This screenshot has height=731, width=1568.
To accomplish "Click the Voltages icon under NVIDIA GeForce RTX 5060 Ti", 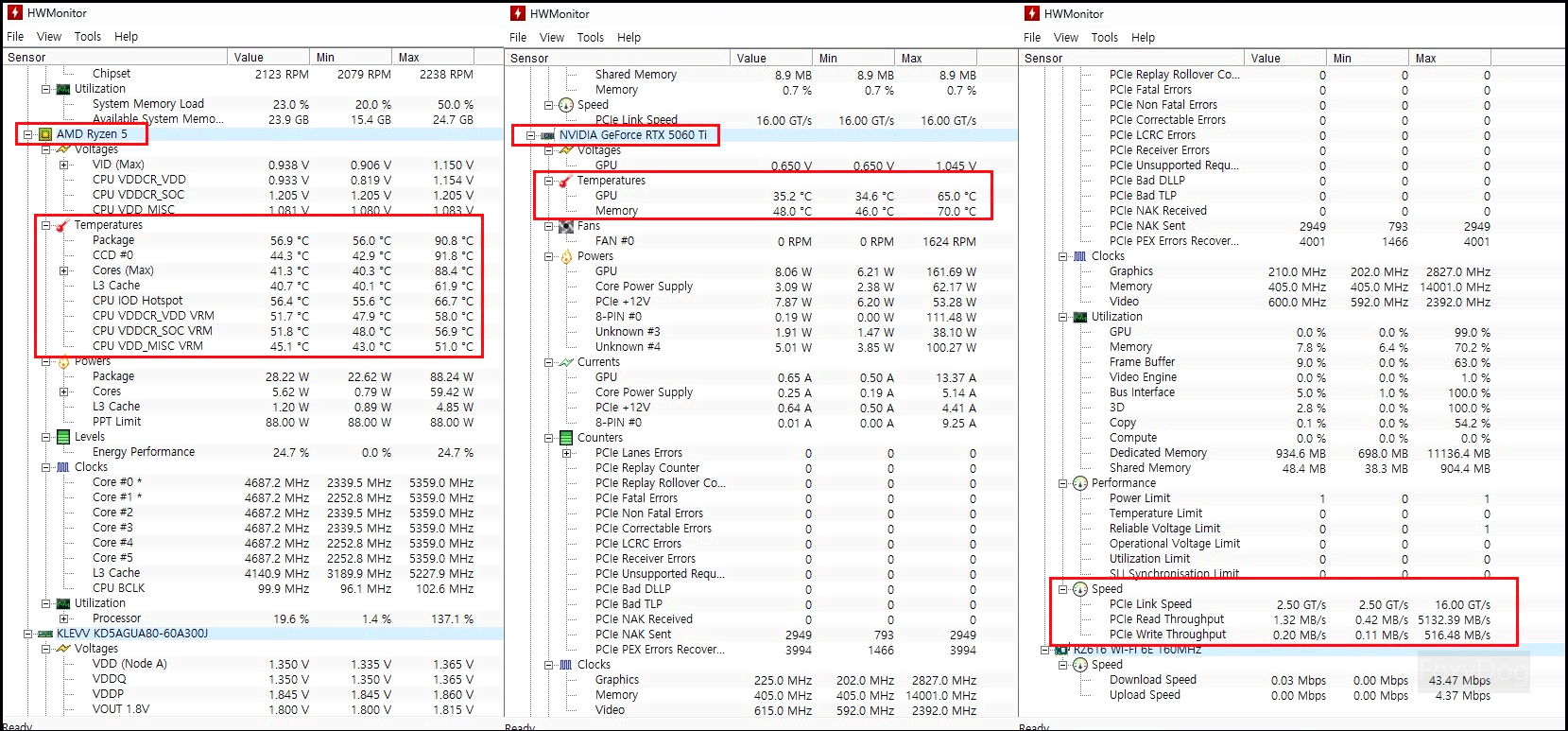I will (x=565, y=150).
